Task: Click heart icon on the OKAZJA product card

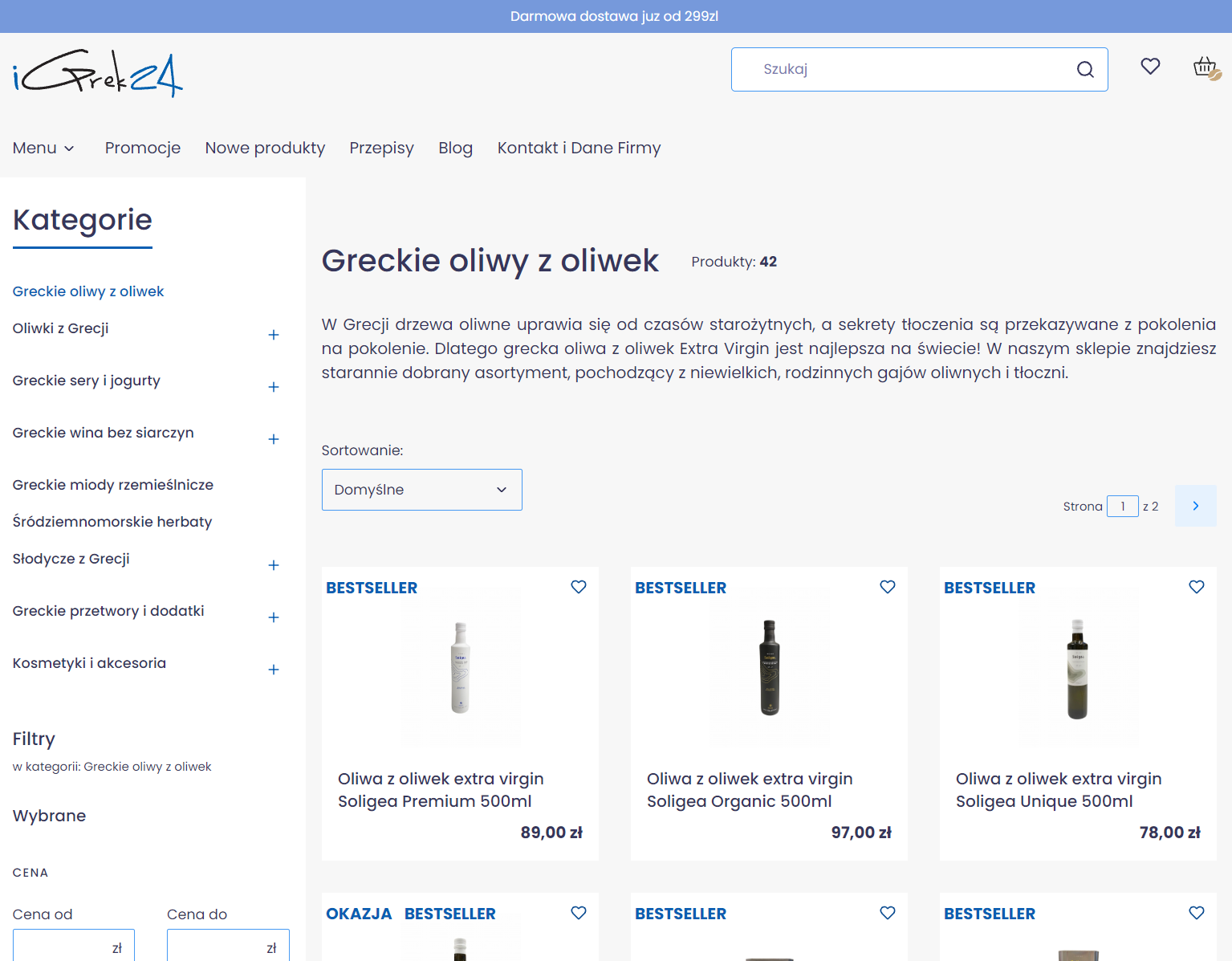Action: point(579,913)
